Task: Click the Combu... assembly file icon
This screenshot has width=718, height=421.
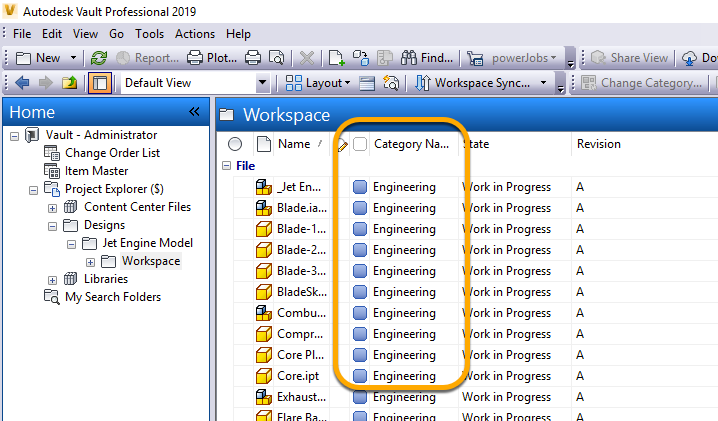Action: (264, 313)
